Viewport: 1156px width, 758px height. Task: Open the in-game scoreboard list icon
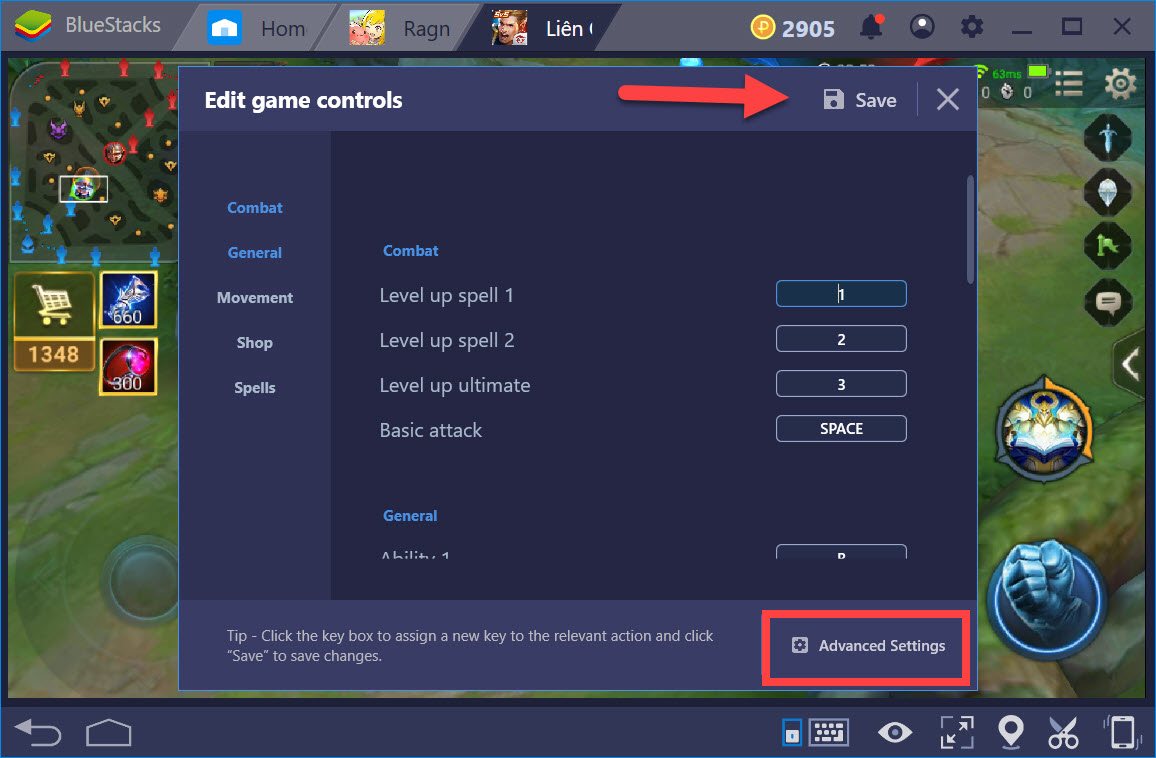(x=1069, y=83)
